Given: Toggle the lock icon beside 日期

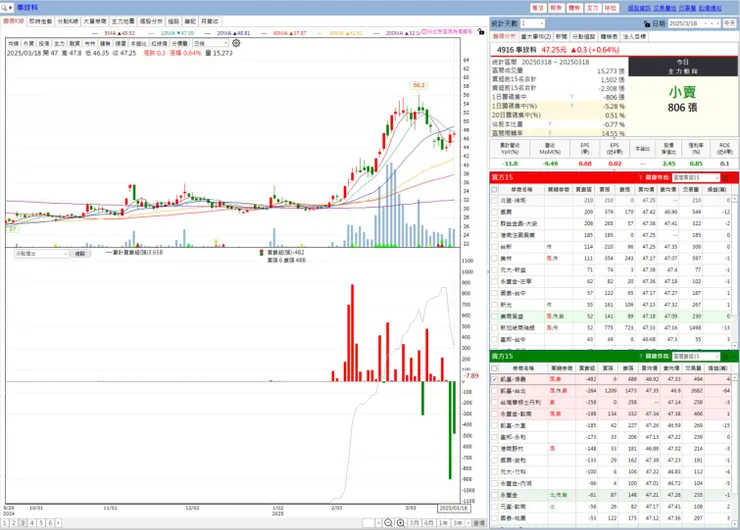Looking at the screenshot, I should pyautogui.click(x=647, y=24).
